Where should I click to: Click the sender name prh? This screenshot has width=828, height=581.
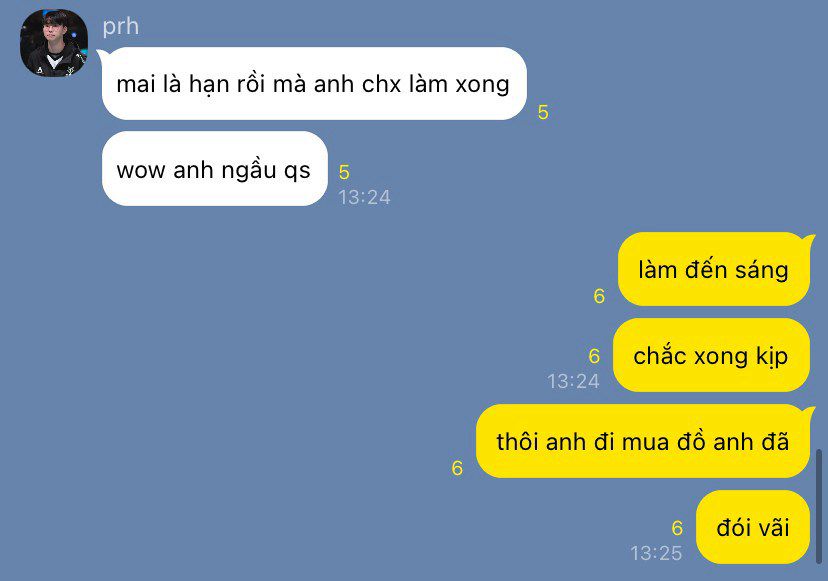click(x=120, y=27)
